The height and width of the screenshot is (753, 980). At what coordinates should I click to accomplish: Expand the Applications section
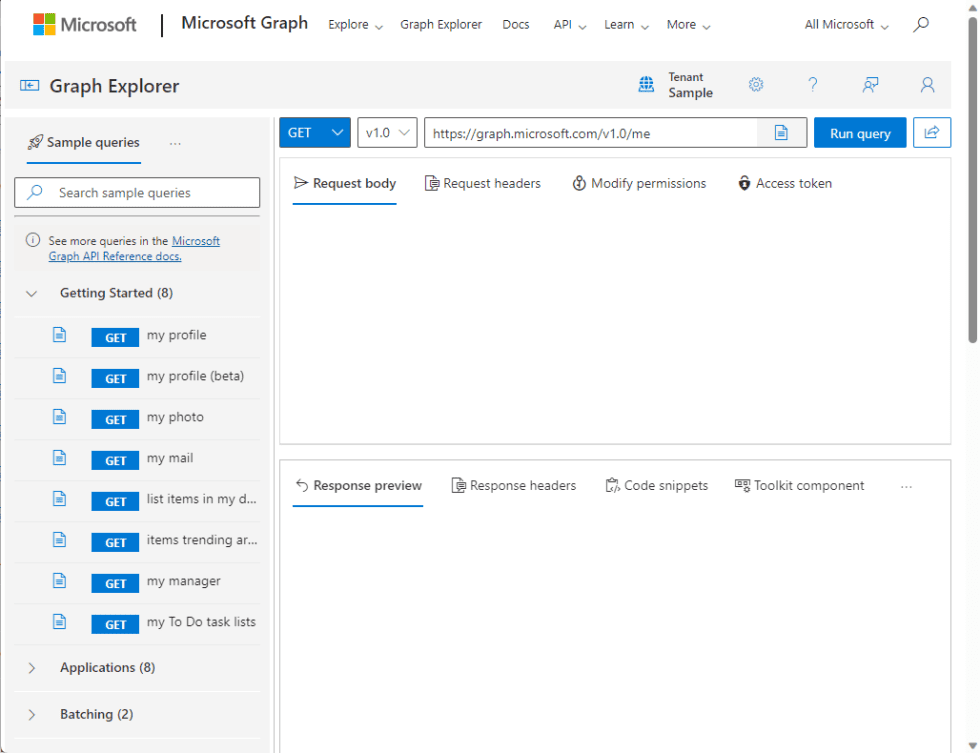pyautogui.click(x=30, y=667)
